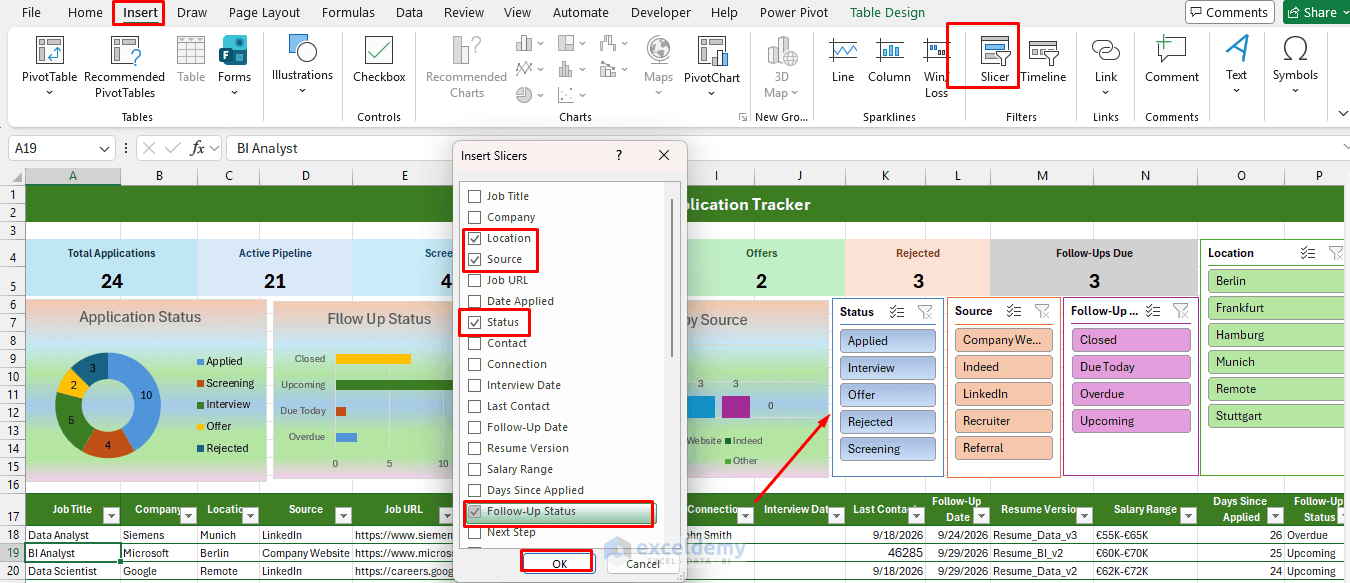Clear filter on Source slicer
The image size is (1350, 583).
click(1042, 311)
